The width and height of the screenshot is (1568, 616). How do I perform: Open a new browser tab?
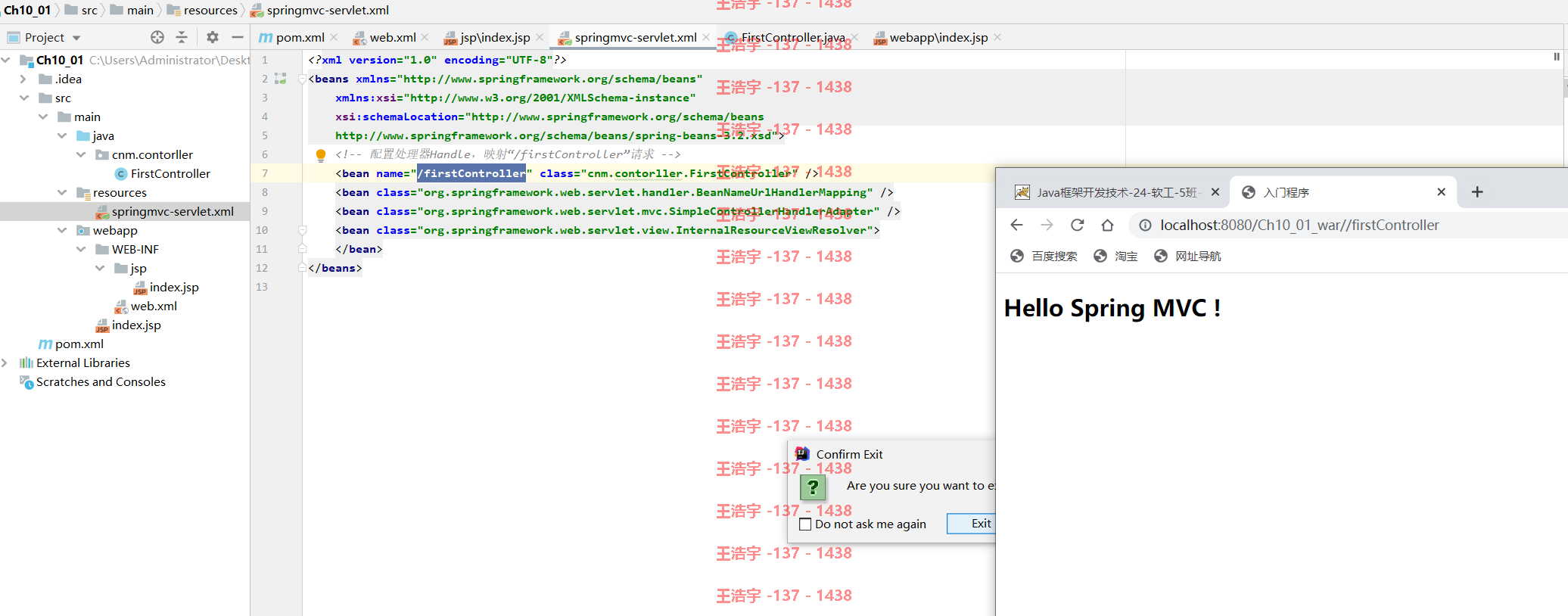(x=1477, y=192)
